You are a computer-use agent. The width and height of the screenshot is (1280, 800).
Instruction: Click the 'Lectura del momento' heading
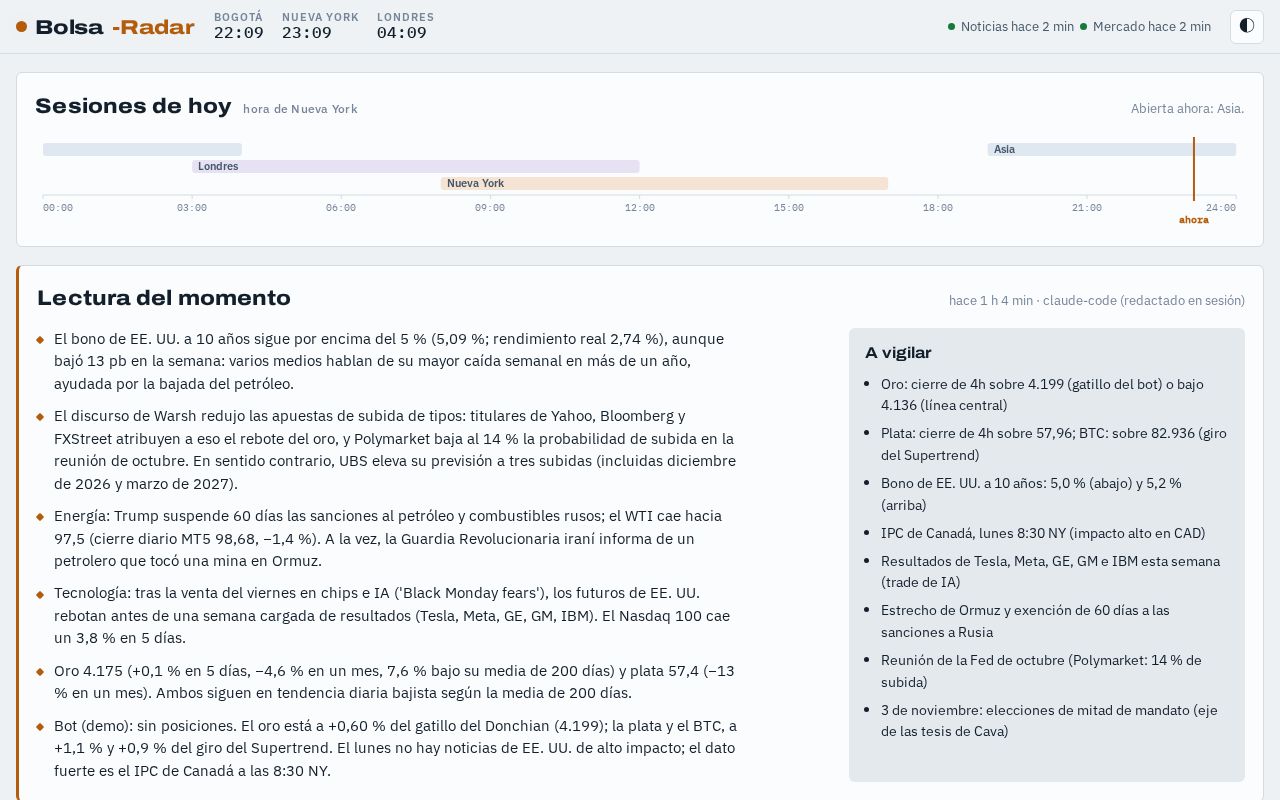pyautogui.click(x=164, y=298)
